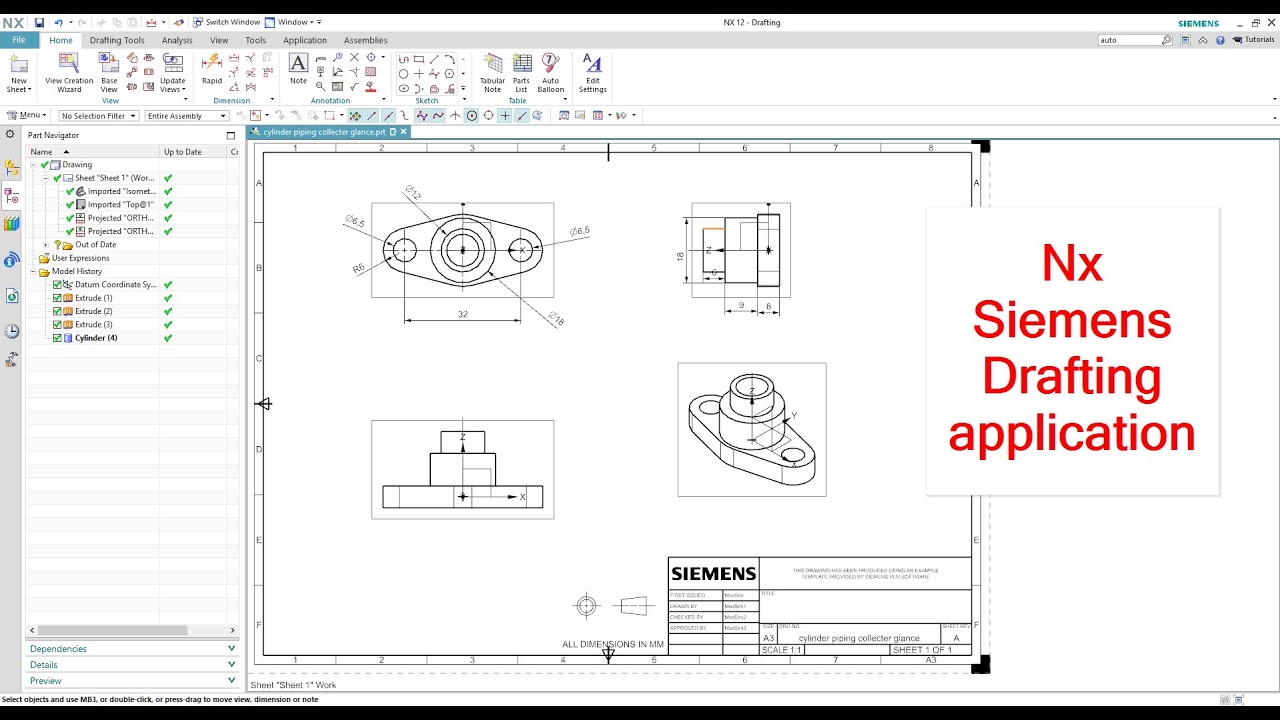1280x720 pixels.
Task: Open the History clock sidebar tab
Action: (x=12, y=331)
